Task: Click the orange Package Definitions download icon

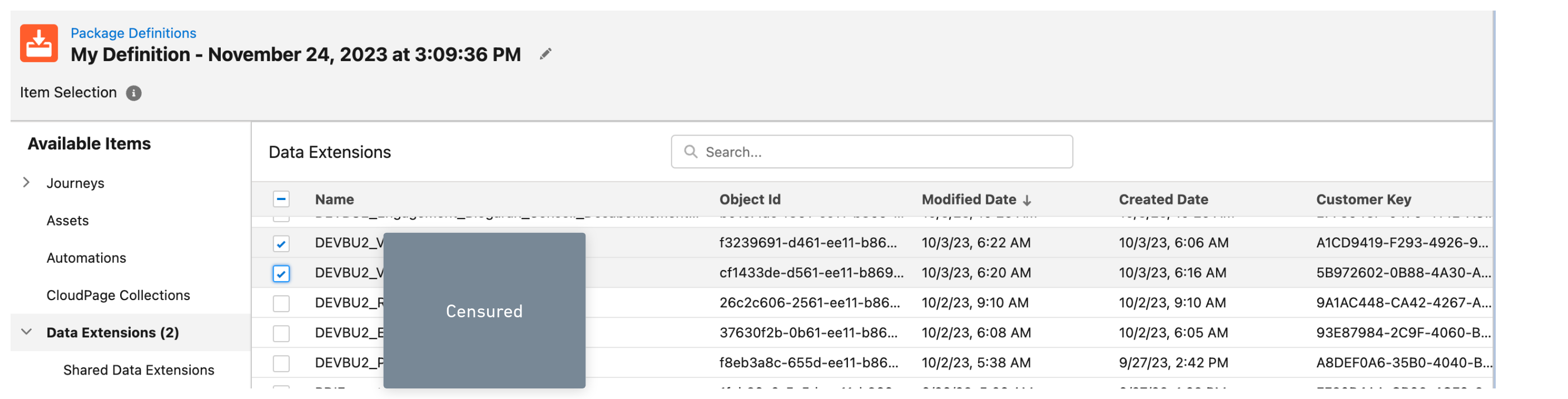Action: [x=39, y=43]
